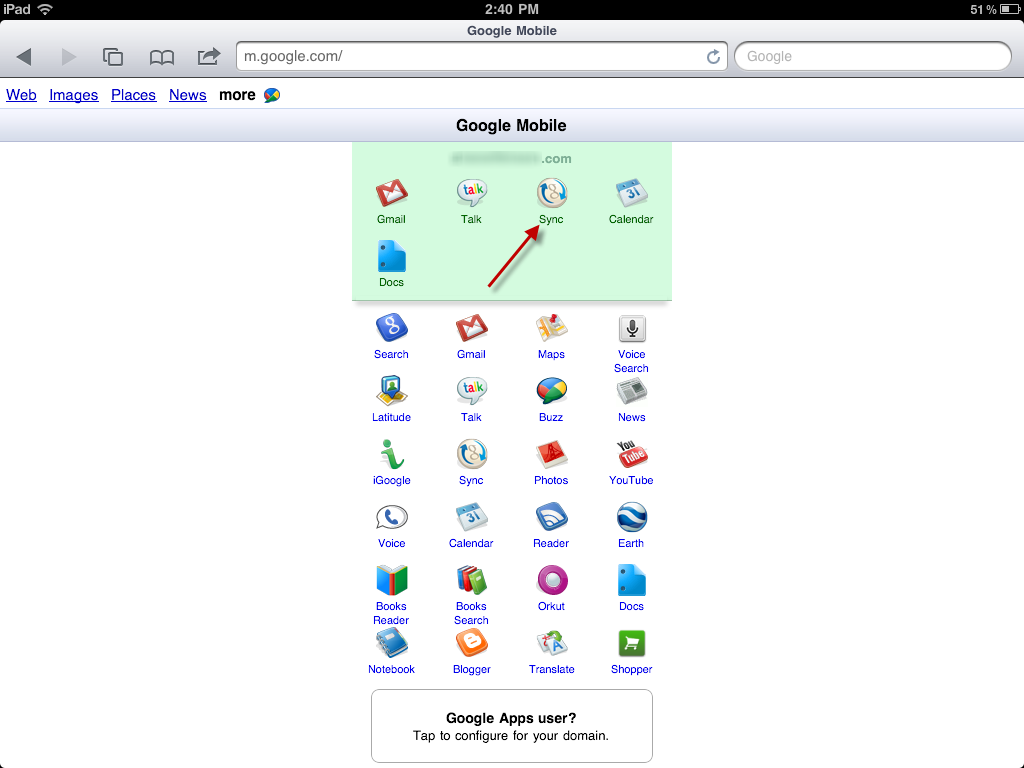The height and width of the screenshot is (768, 1024).
Task: Switch to Places tab link
Action: pos(133,95)
